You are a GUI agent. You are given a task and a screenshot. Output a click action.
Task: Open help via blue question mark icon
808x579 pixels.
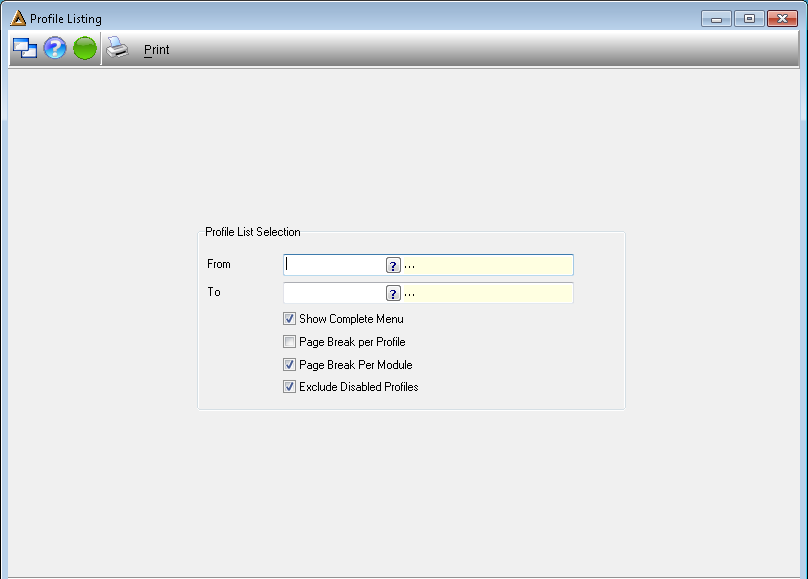55,48
